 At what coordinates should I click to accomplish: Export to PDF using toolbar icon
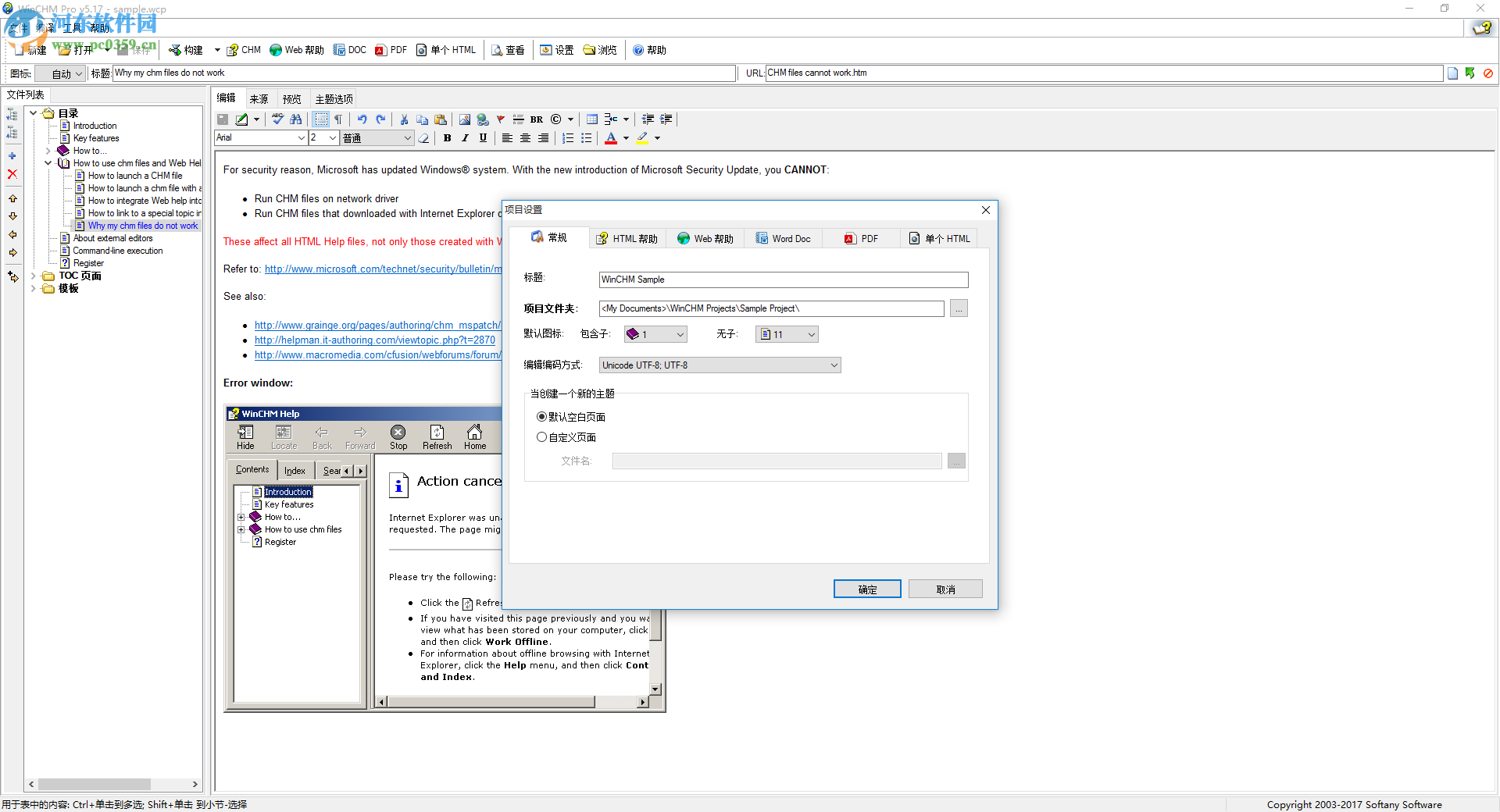click(x=391, y=50)
